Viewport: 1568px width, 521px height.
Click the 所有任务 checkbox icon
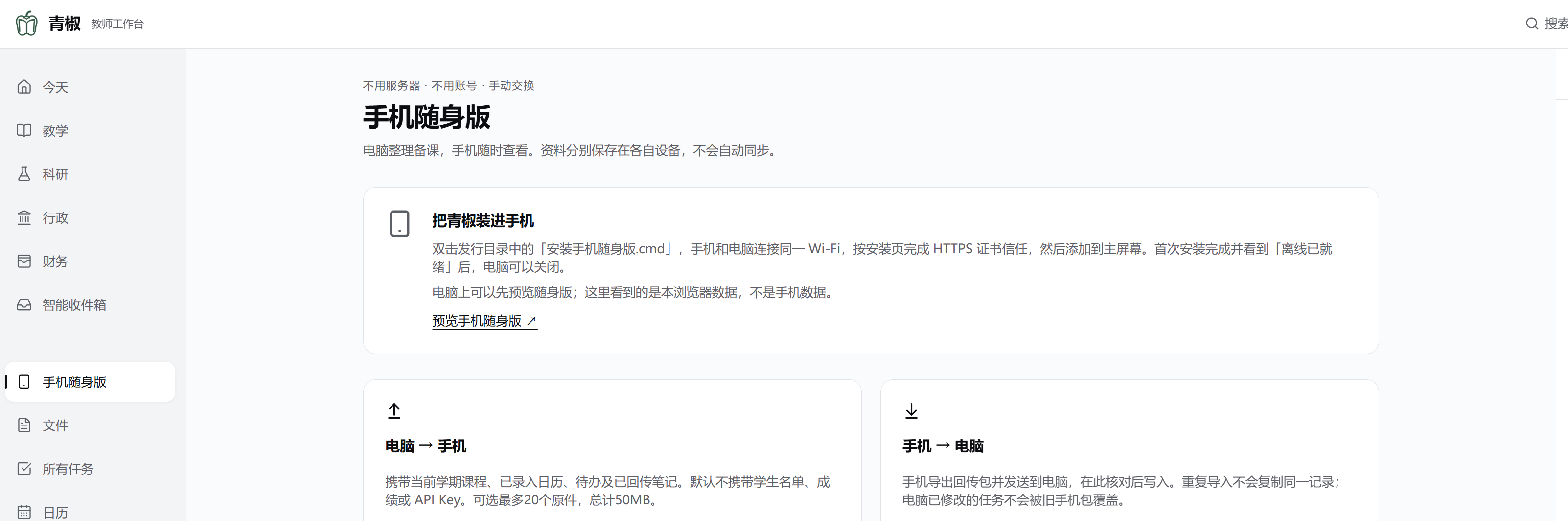coord(24,469)
